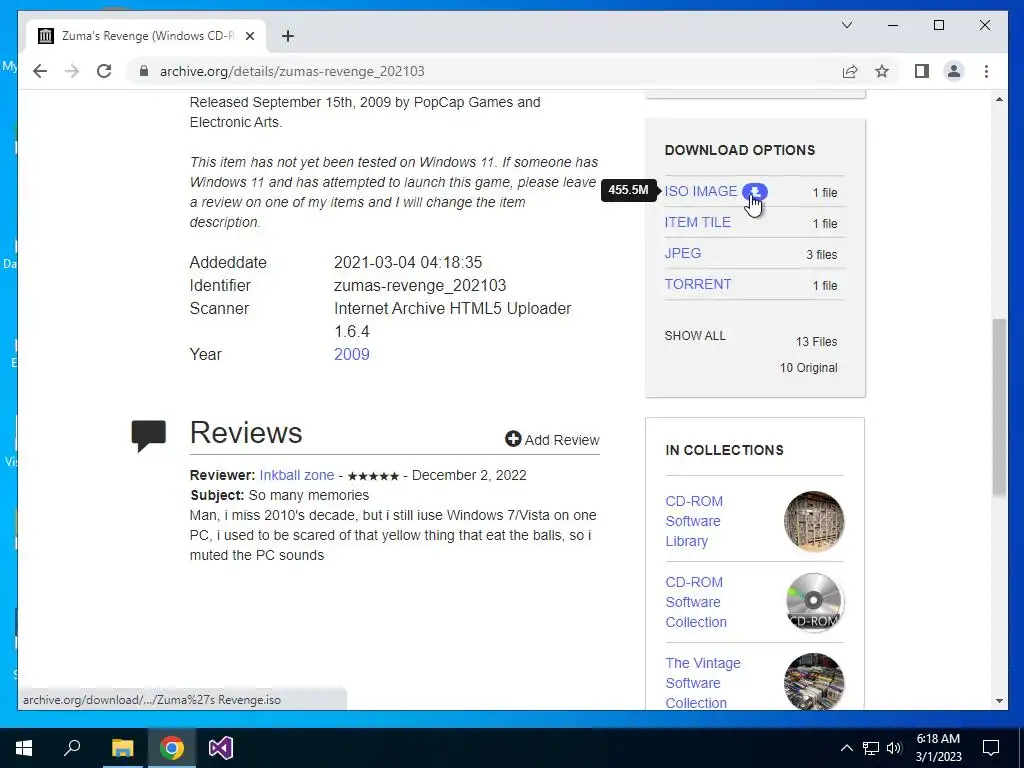This screenshot has width=1024, height=768.
Task: Open a new browser tab
Action: pyautogui.click(x=287, y=36)
